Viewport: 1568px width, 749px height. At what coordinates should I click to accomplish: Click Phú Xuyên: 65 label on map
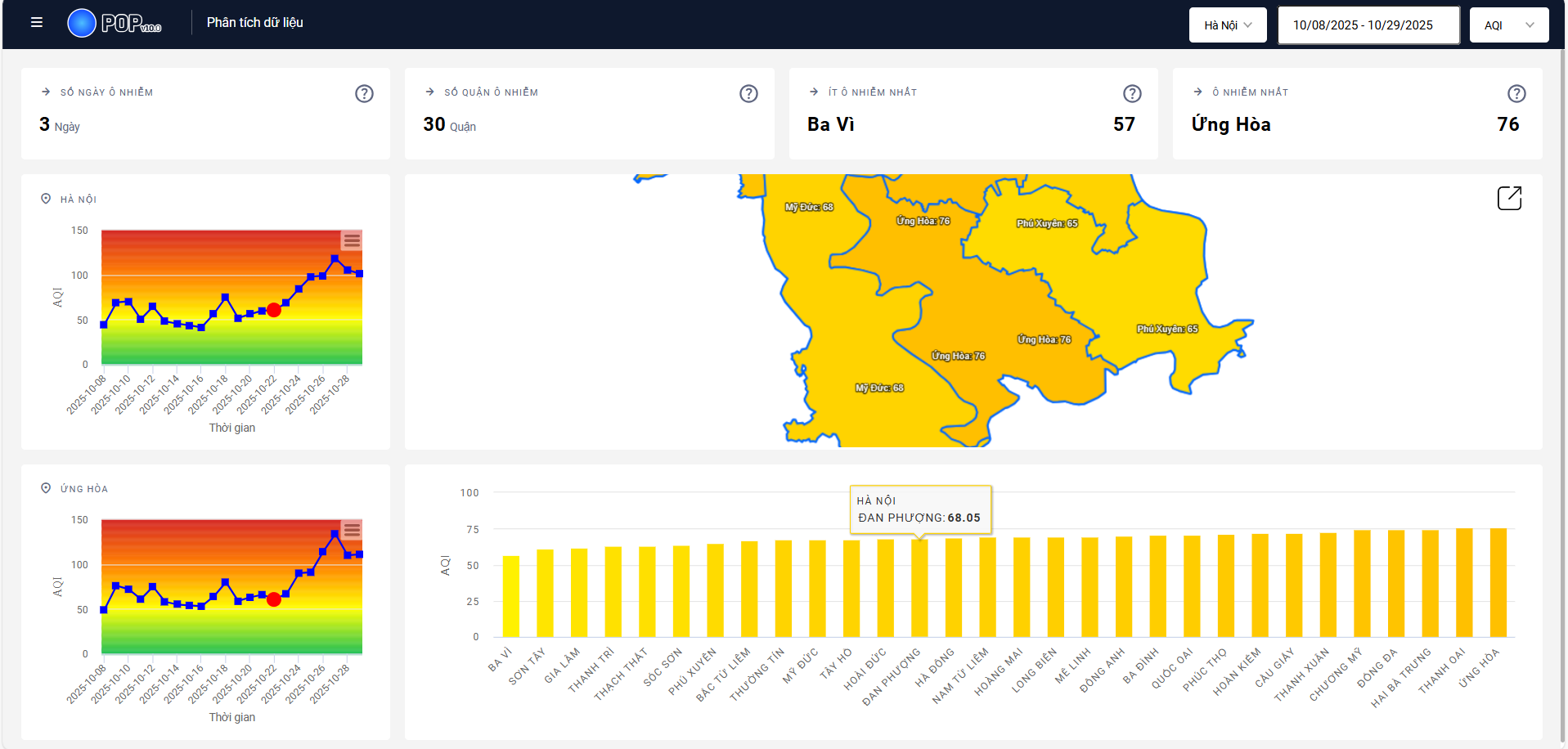point(1047,223)
